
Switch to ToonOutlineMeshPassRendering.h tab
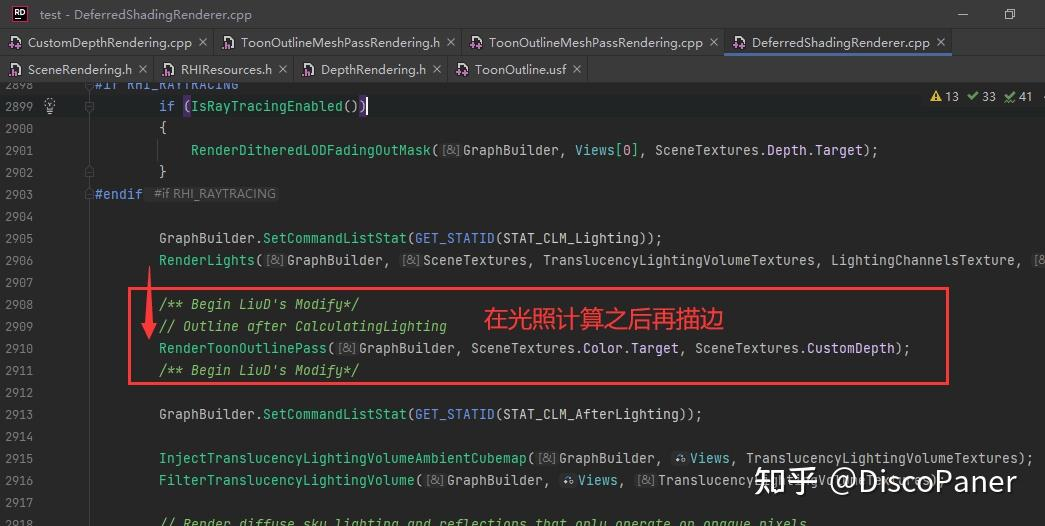340,43
